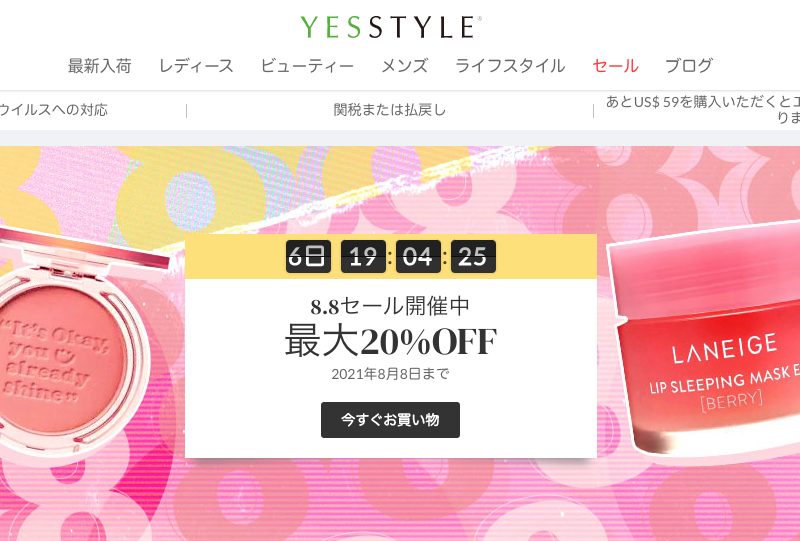Click the ウイルスへの対応 notice

pyautogui.click(x=54, y=110)
